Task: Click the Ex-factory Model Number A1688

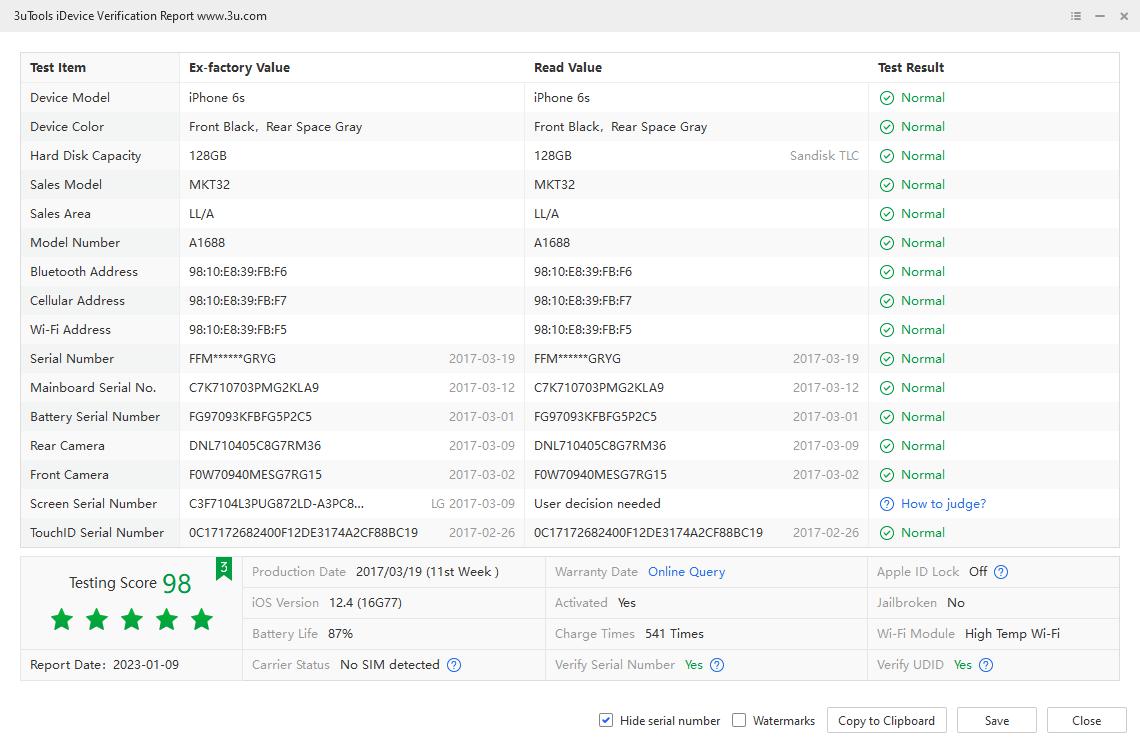Action: [x=206, y=244]
